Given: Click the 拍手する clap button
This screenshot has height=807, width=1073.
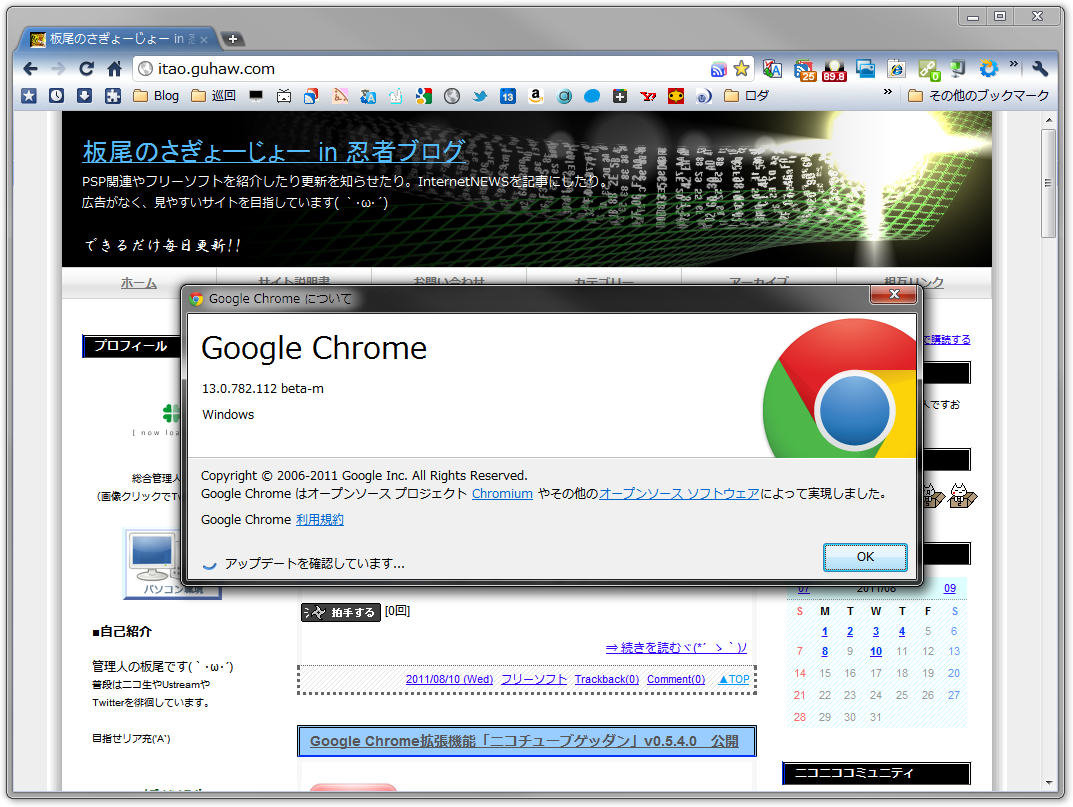Looking at the screenshot, I should tap(341, 613).
